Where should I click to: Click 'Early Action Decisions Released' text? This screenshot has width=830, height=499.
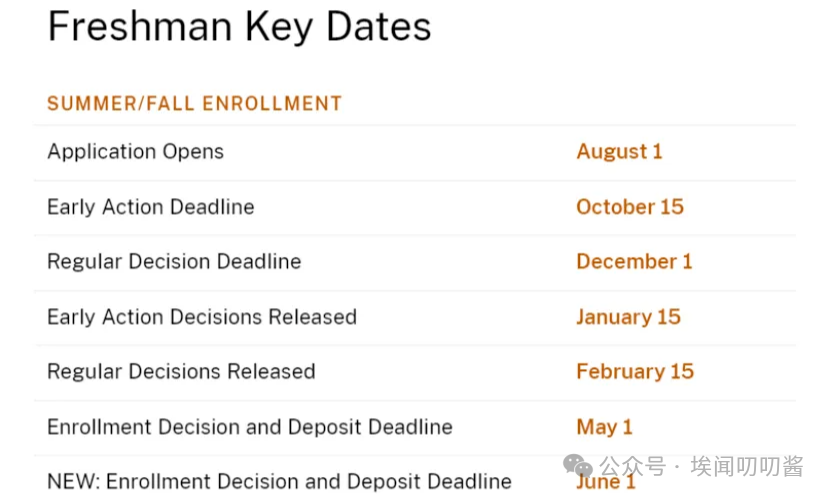(x=201, y=317)
